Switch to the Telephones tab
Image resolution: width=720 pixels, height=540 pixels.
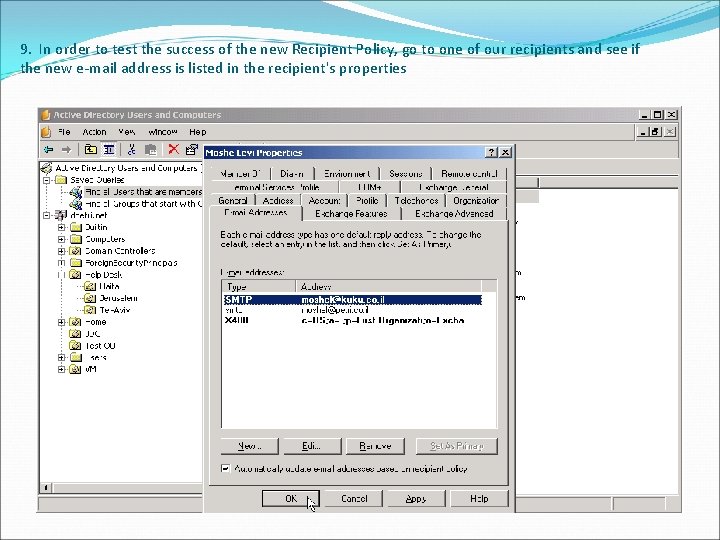416,201
